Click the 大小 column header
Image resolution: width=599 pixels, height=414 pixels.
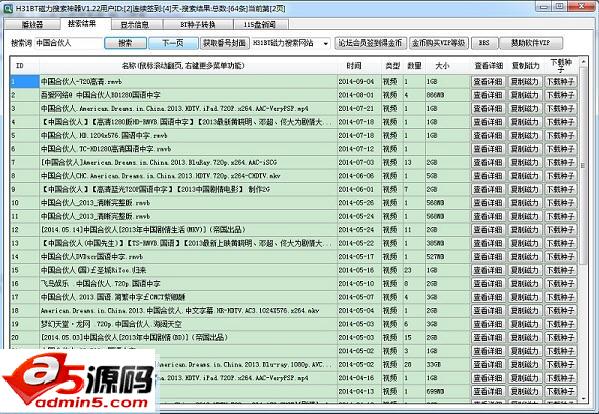(x=447, y=66)
